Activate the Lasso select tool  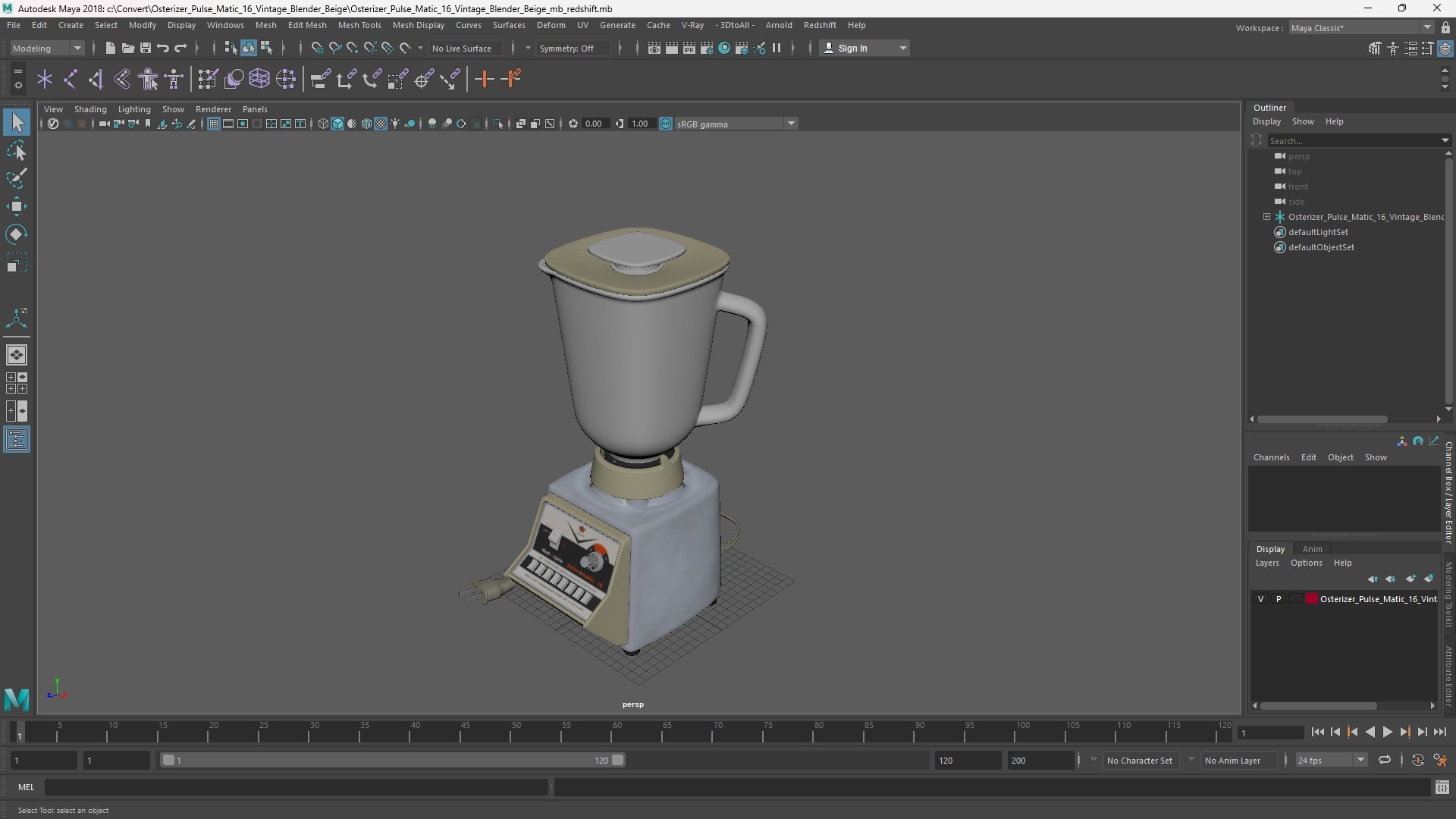click(17, 150)
